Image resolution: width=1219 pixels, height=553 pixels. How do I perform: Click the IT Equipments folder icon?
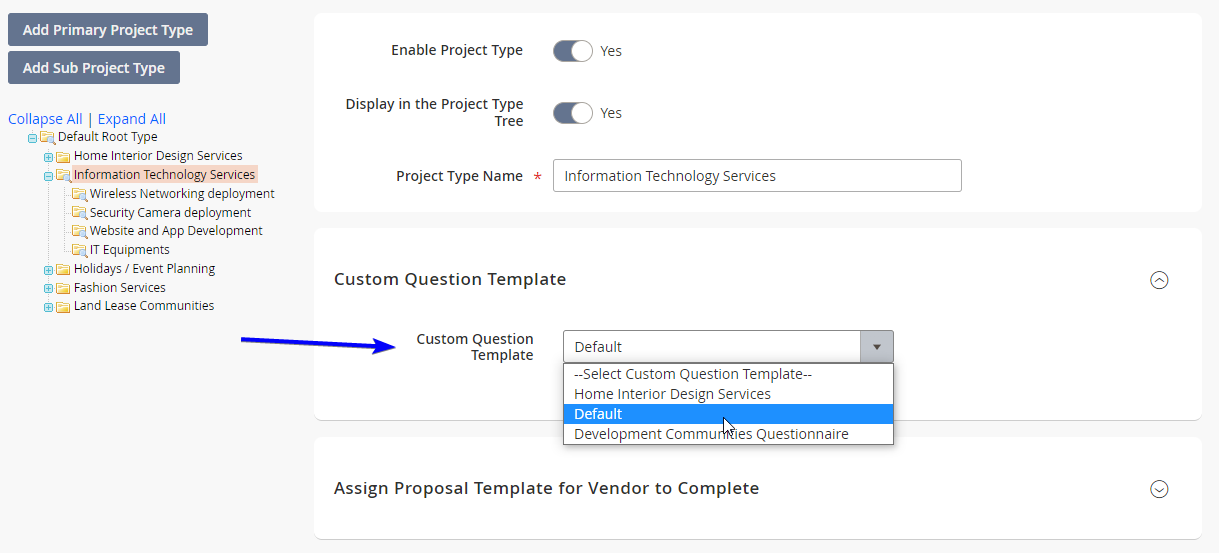click(x=79, y=250)
